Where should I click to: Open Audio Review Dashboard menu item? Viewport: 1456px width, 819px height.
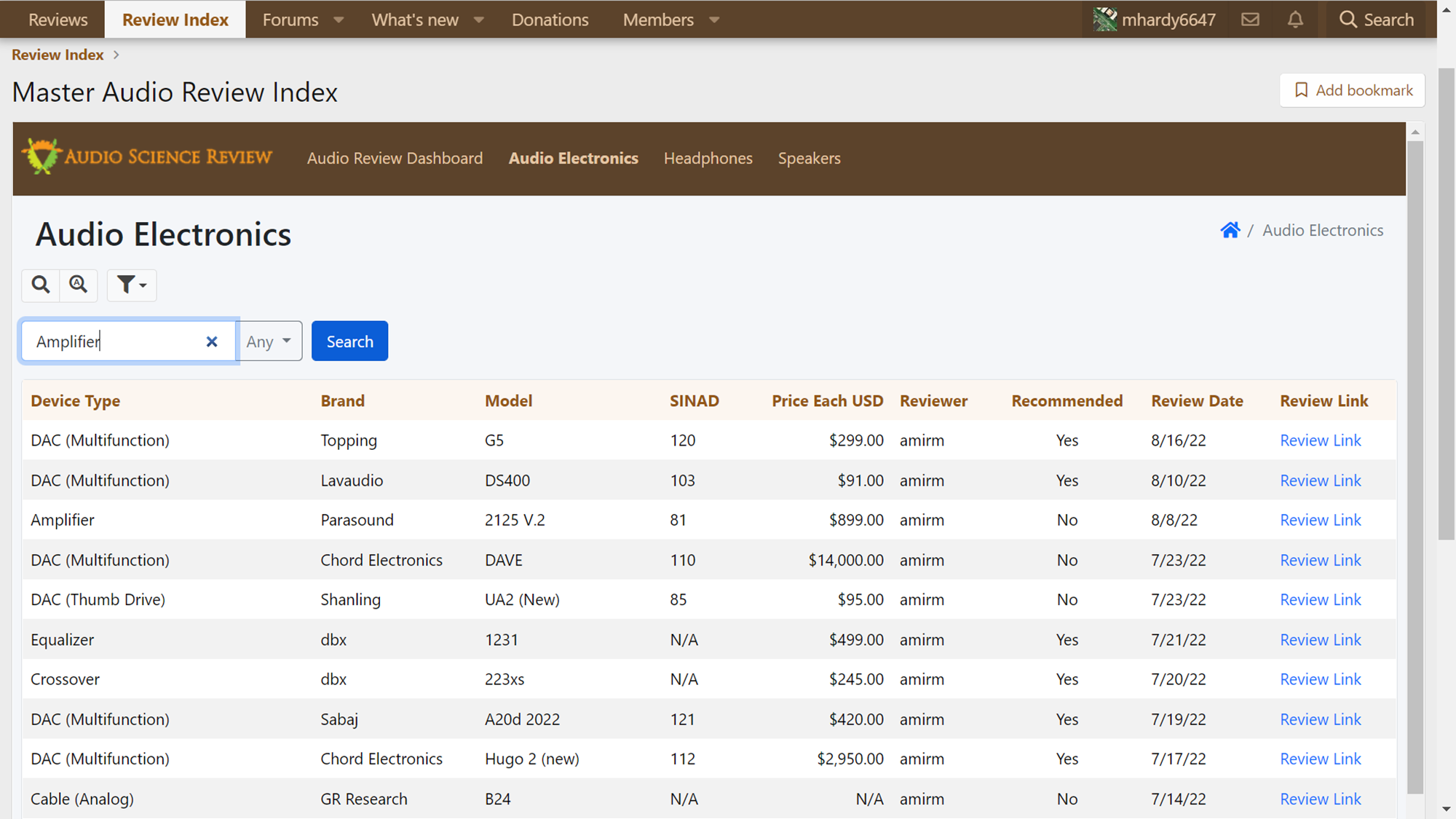(x=395, y=158)
